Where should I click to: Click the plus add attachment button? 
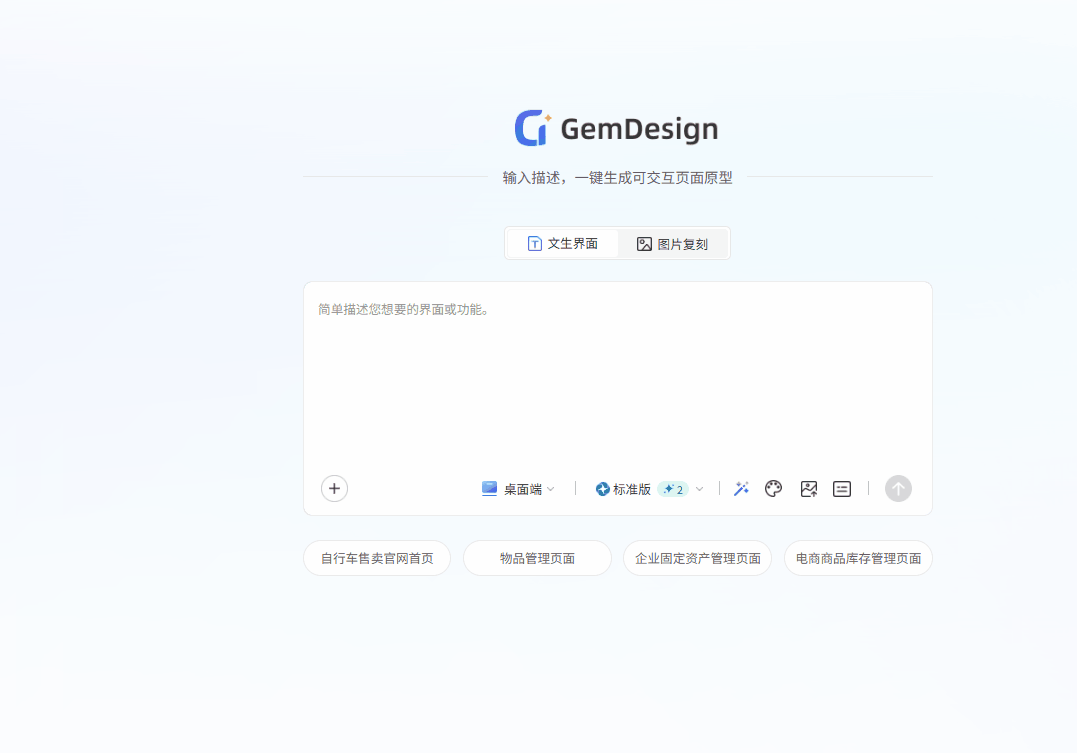(334, 488)
